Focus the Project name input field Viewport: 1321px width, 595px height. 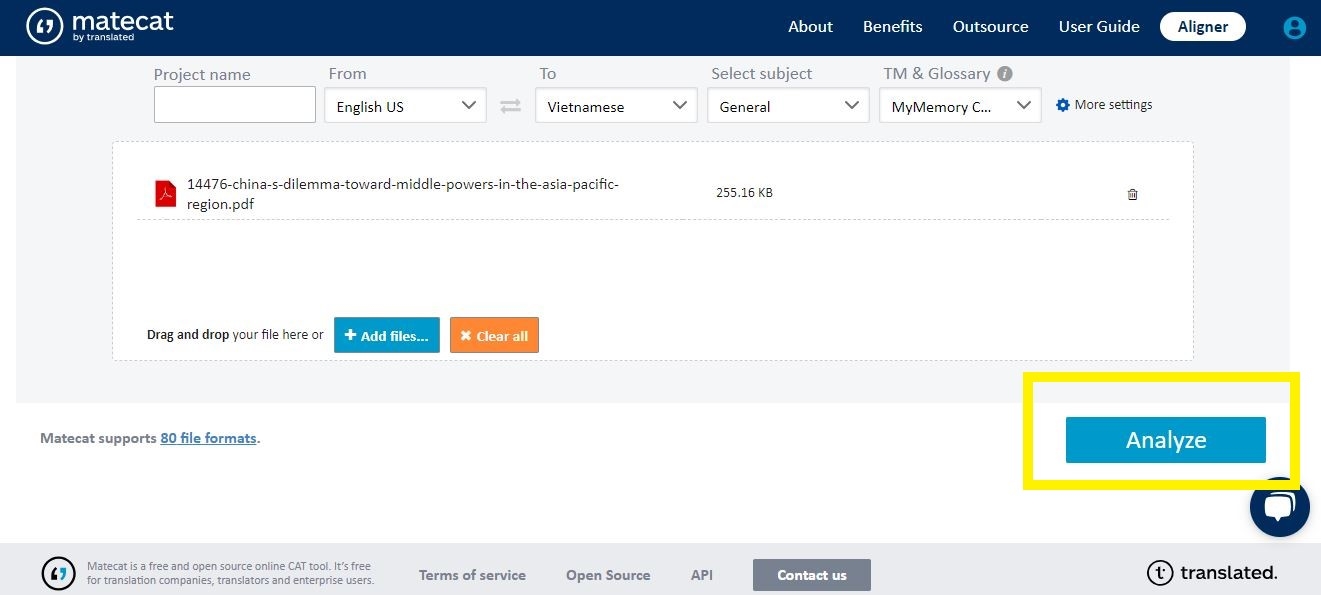coord(235,105)
